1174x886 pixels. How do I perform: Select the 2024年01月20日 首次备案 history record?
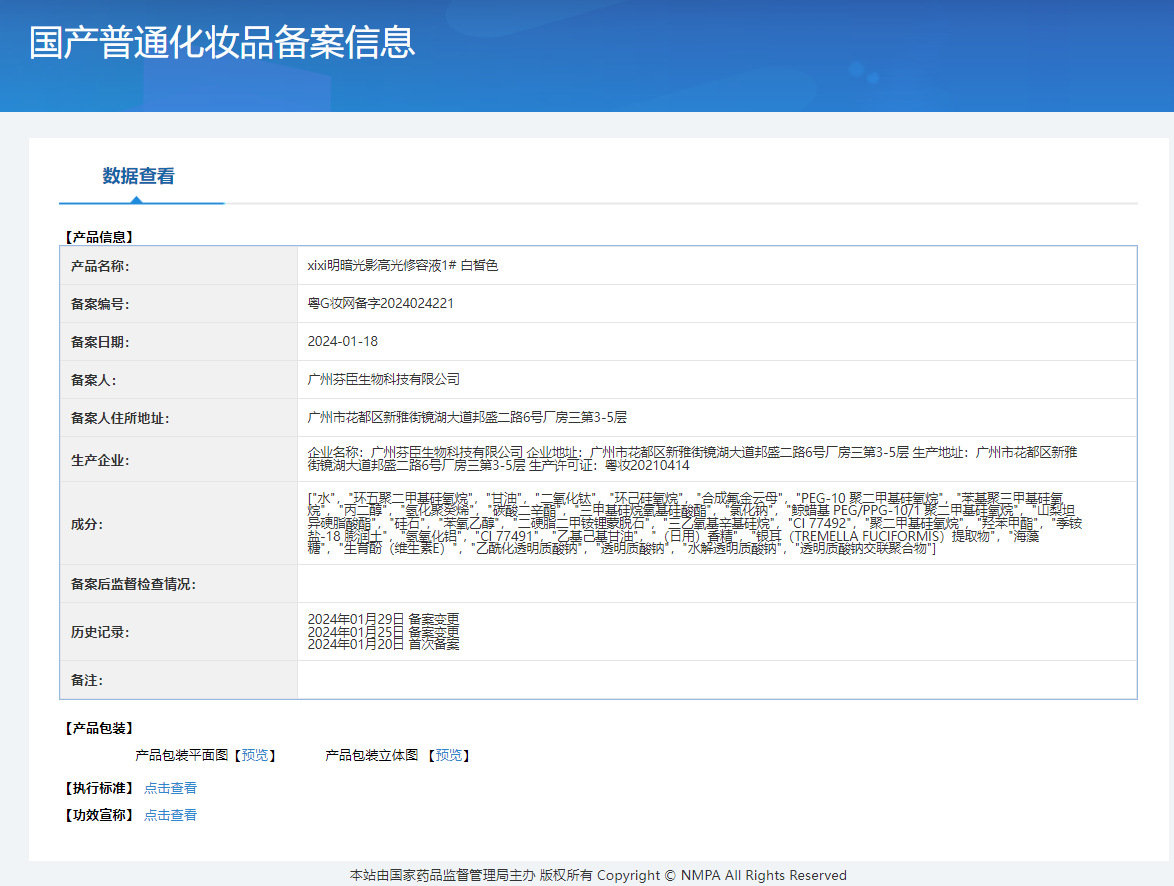[x=383, y=644]
